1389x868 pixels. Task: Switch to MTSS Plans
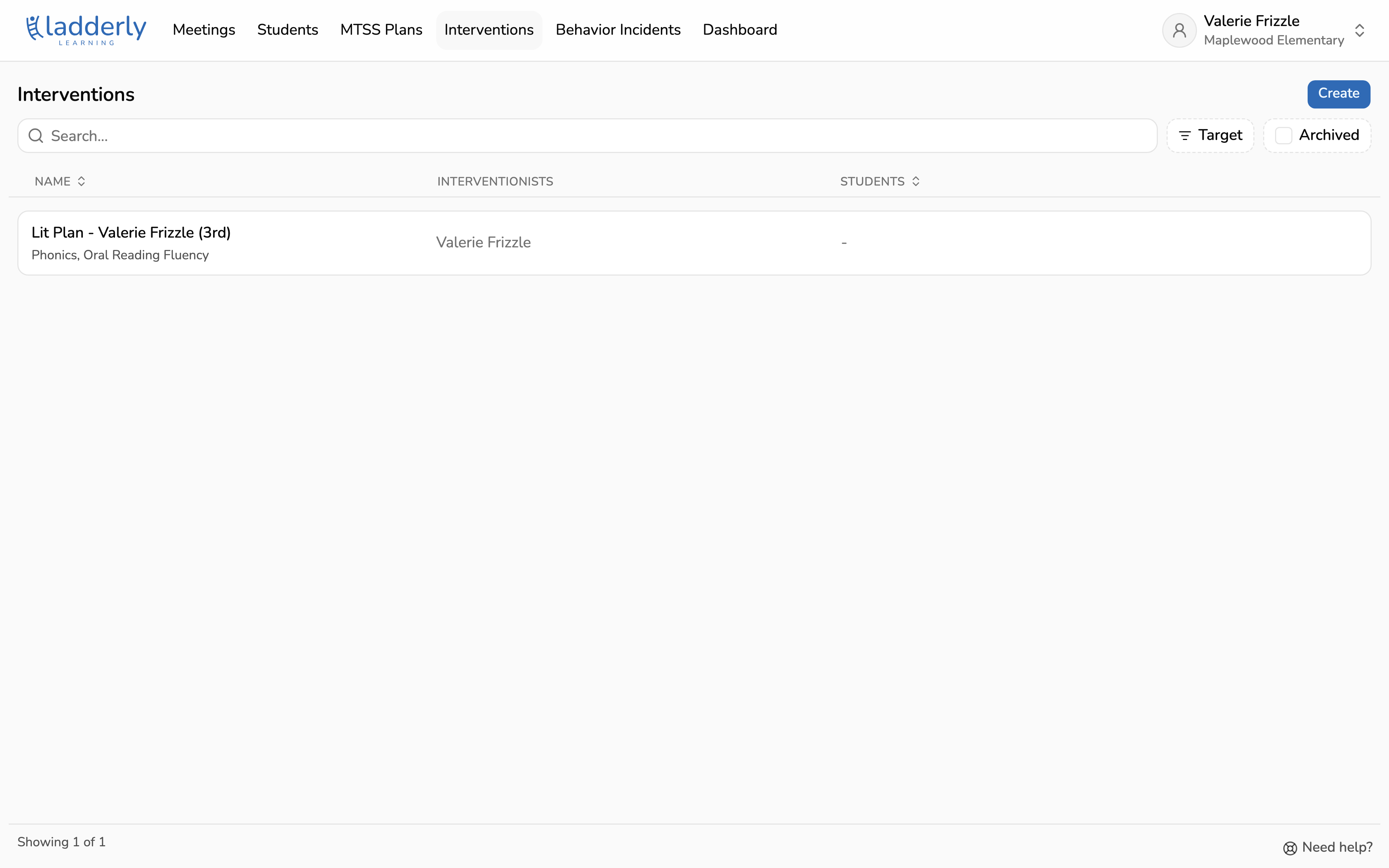[x=381, y=30]
